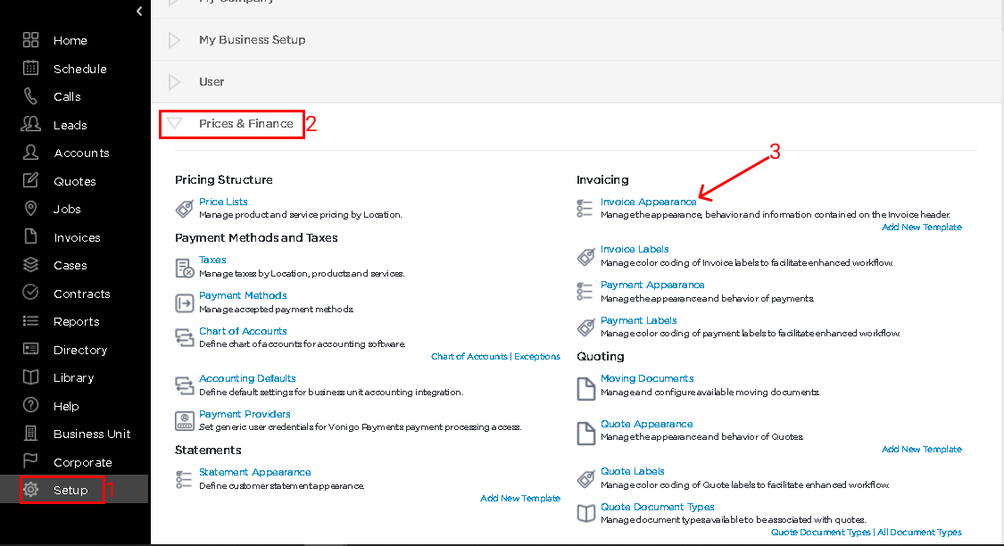Click the Schedule calendar icon
The width and height of the screenshot is (1004, 546).
coord(31,68)
